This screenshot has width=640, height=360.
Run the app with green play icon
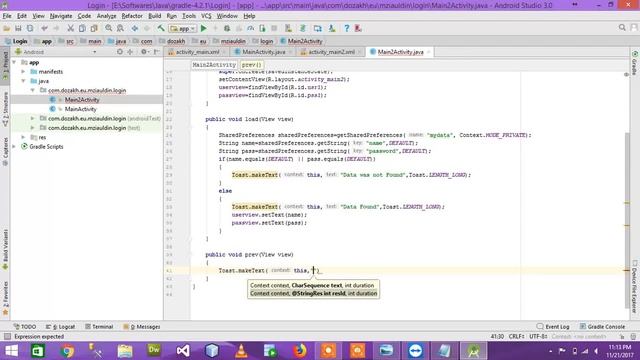204,28
